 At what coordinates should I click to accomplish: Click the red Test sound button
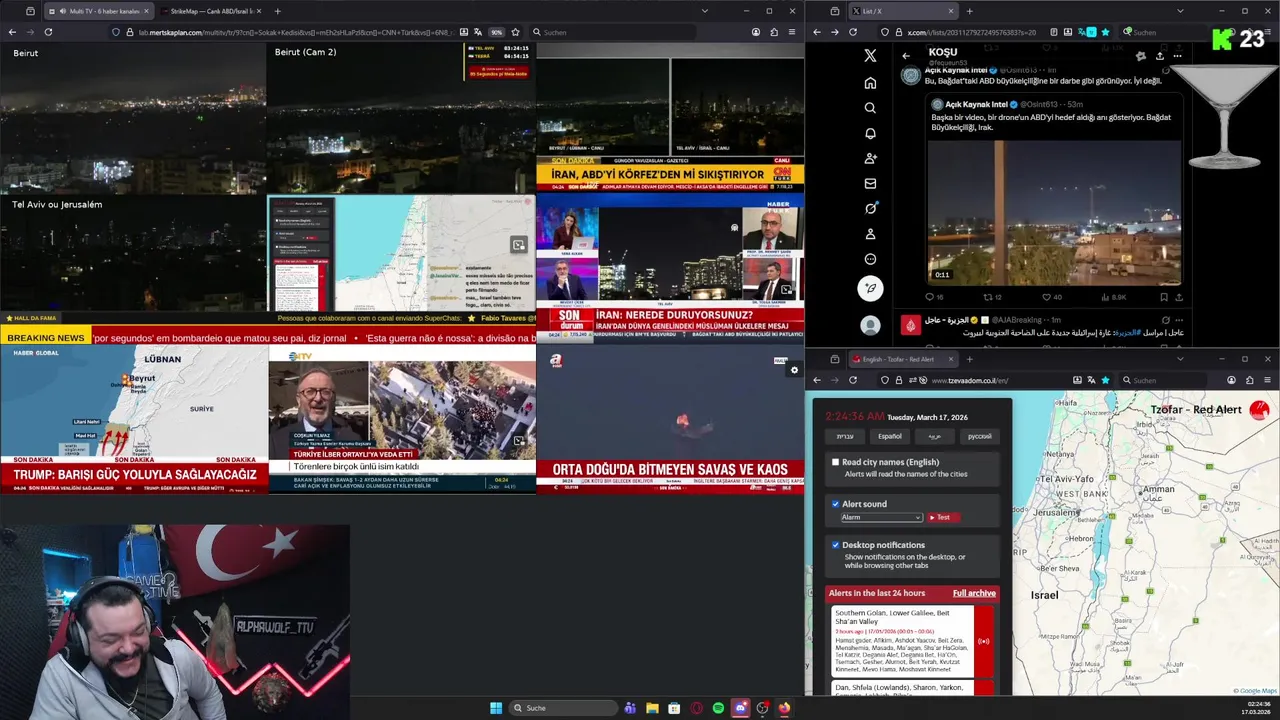click(x=943, y=517)
